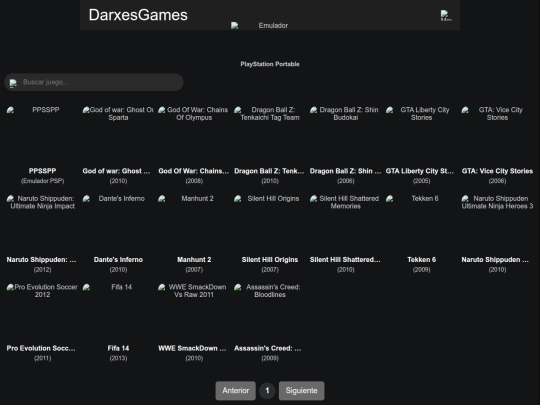This screenshot has height=405, width=540.
Task: Open the Dragon Ball Z: Shin Budokai cover
Action: (x=345, y=135)
